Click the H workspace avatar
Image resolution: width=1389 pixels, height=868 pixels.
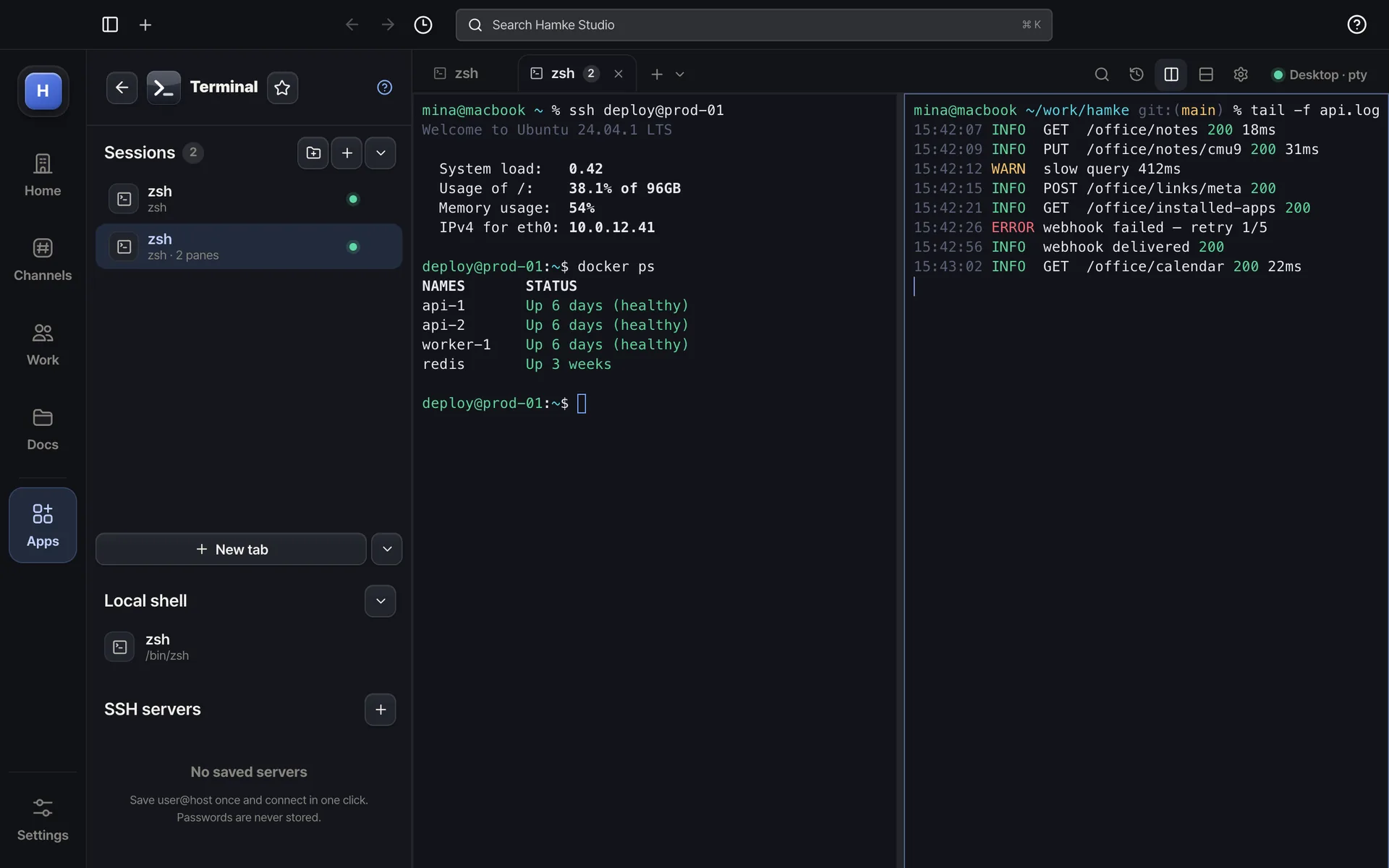click(43, 90)
